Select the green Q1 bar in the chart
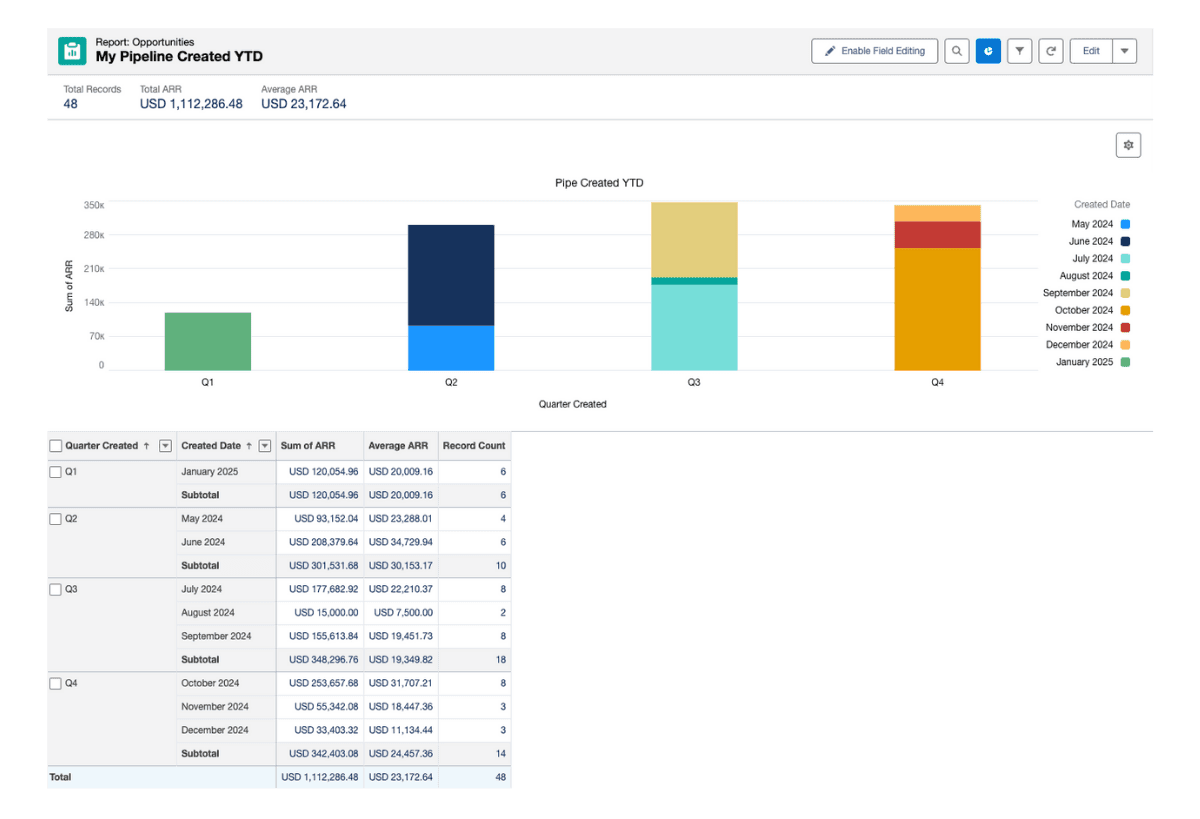This screenshot has height=819, width=1200. click(208, 342)
